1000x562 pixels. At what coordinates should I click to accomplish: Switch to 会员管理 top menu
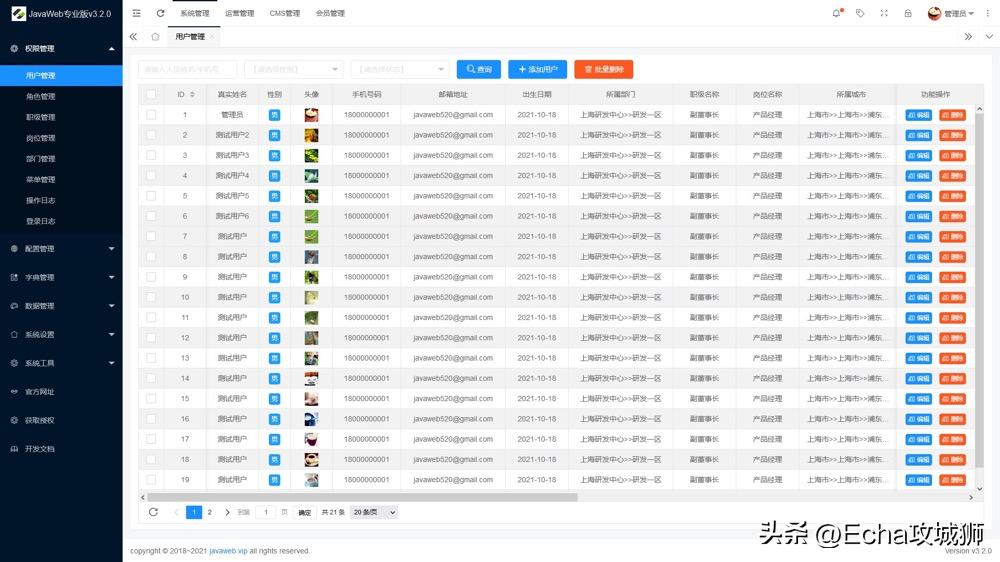330,13
